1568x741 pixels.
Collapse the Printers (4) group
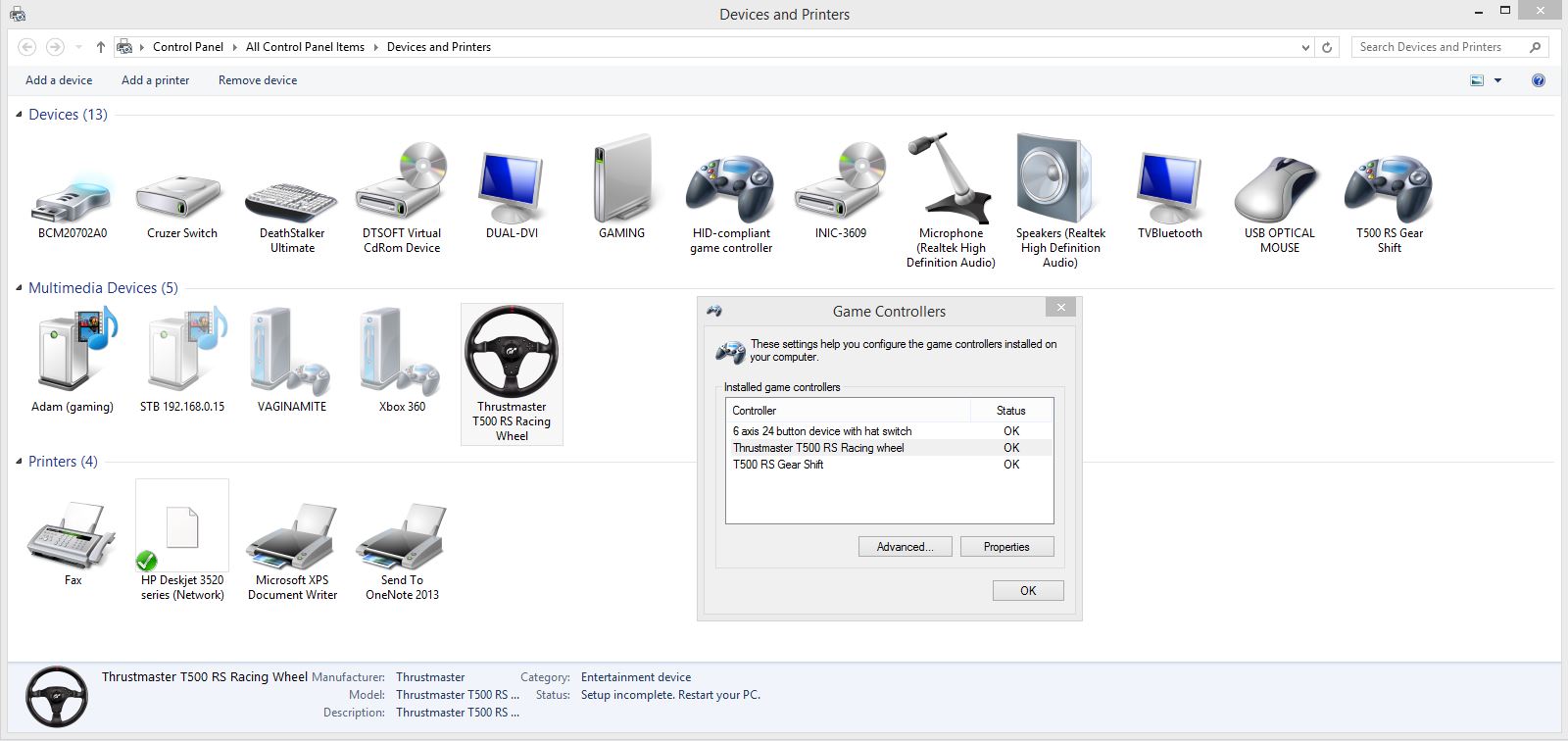19,462
